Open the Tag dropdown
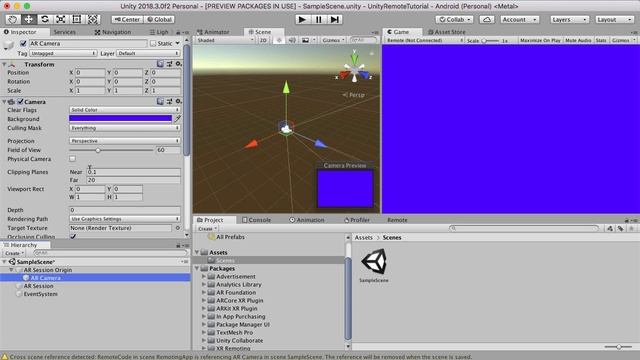The width and height of the screenshot is (640, 360). (x=63, y=53)
